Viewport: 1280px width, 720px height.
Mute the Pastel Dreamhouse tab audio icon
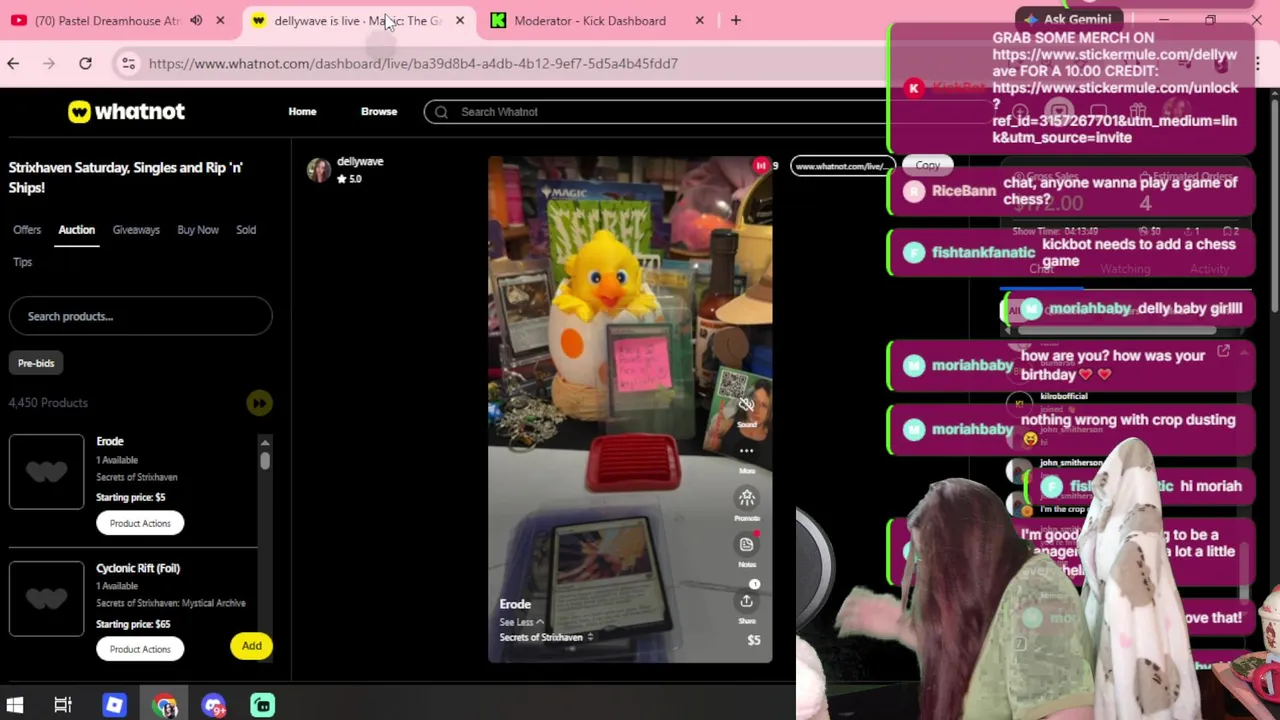click(196, 20)
